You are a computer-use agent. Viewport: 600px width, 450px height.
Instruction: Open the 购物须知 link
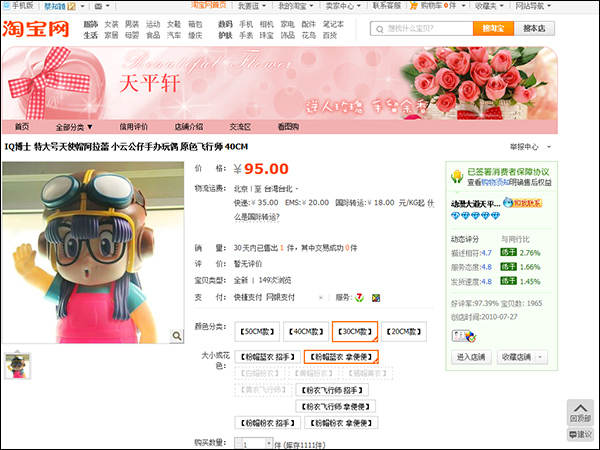495,183
